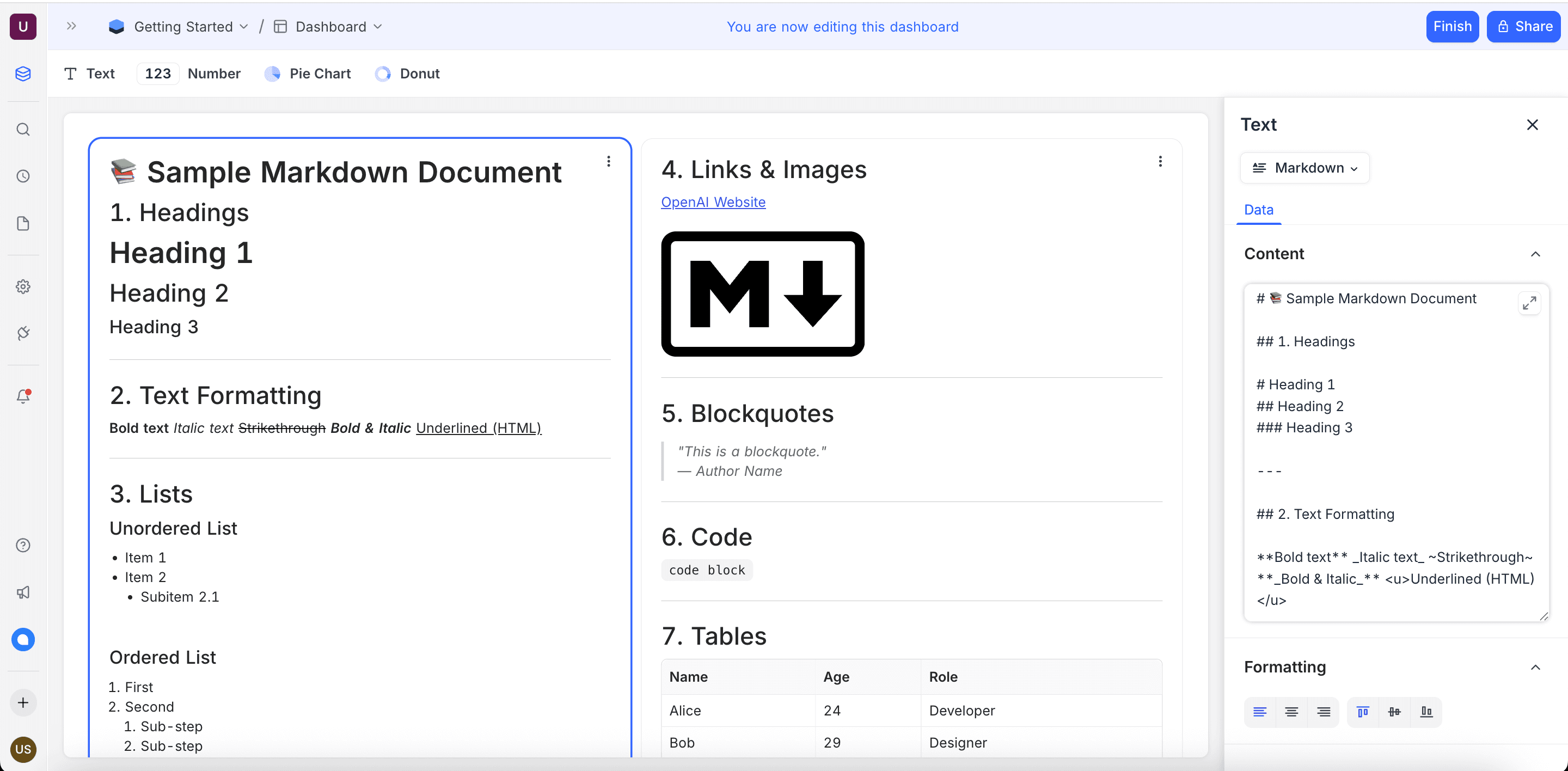Collapse the Content section

(x=1535, y=254)
